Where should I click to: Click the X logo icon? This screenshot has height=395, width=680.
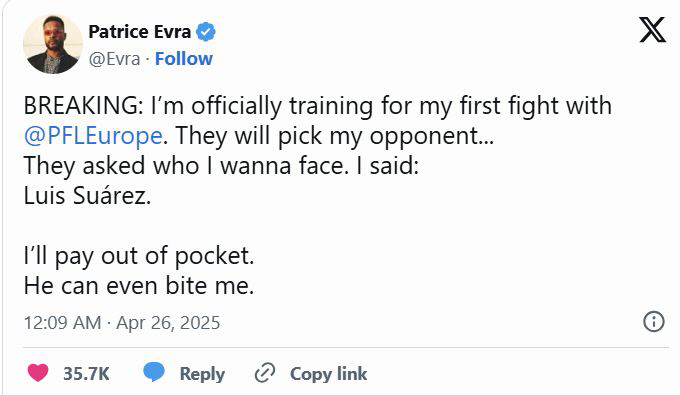pyautogui.click(x=652, y=30)
